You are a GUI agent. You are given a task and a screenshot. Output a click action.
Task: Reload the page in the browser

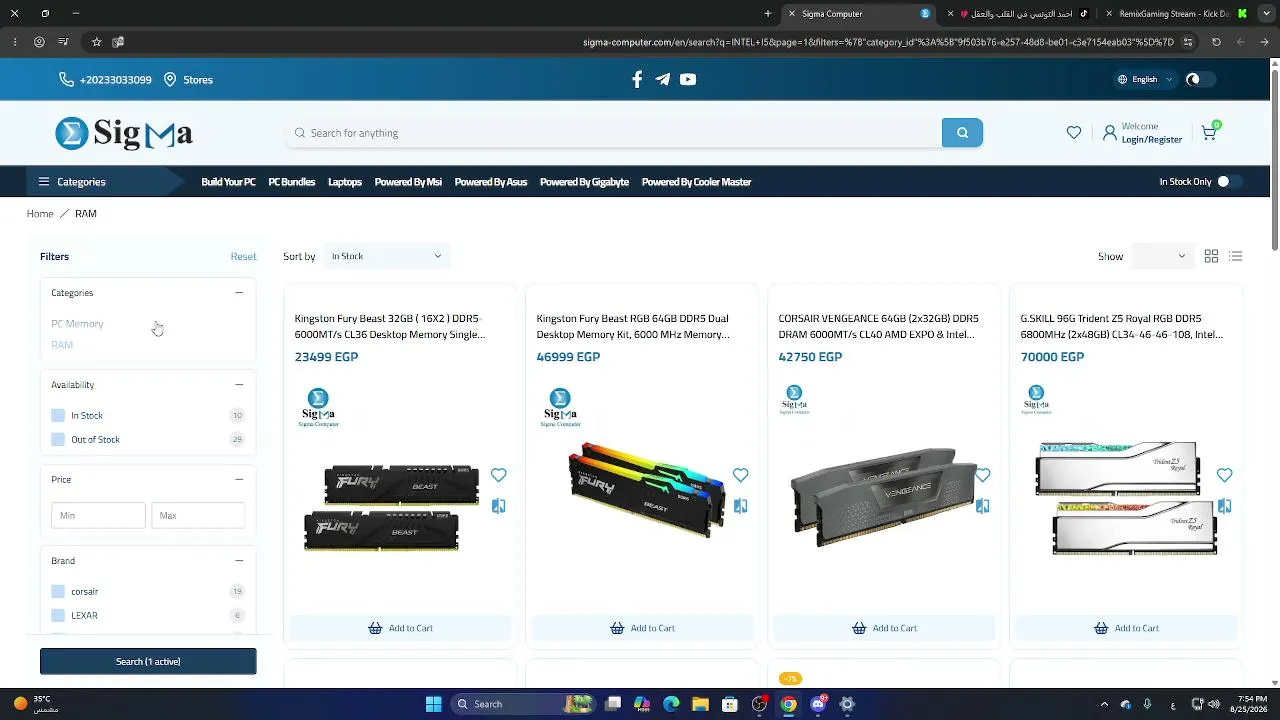point(1216,42)
